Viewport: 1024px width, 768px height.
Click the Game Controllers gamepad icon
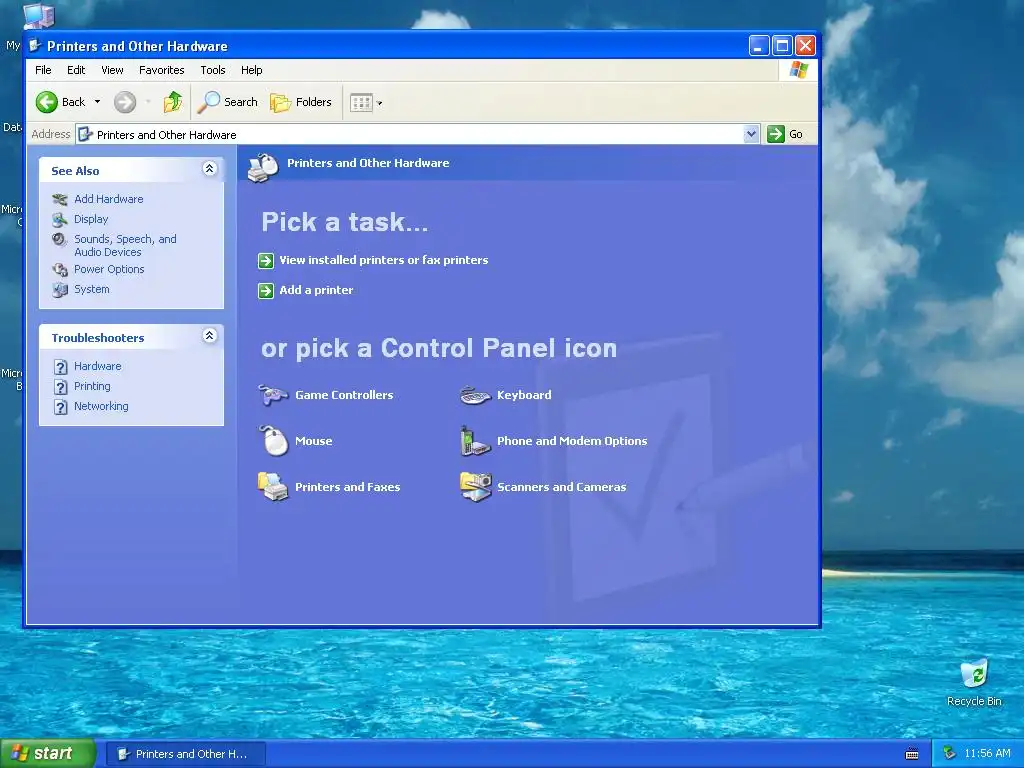coord(273,395)
